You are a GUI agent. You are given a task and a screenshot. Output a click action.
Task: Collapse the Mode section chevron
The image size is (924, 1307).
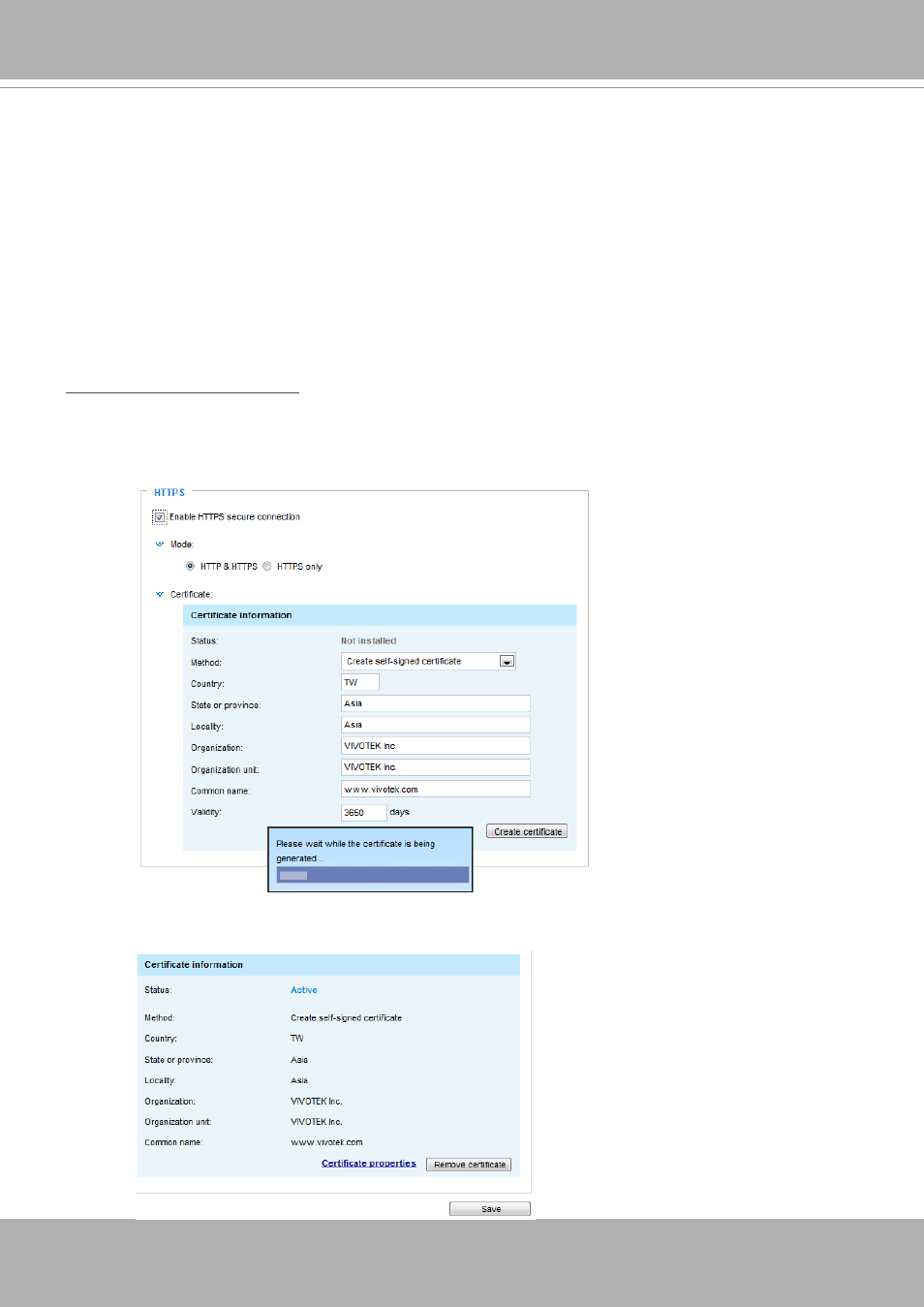tap(160, 545)
